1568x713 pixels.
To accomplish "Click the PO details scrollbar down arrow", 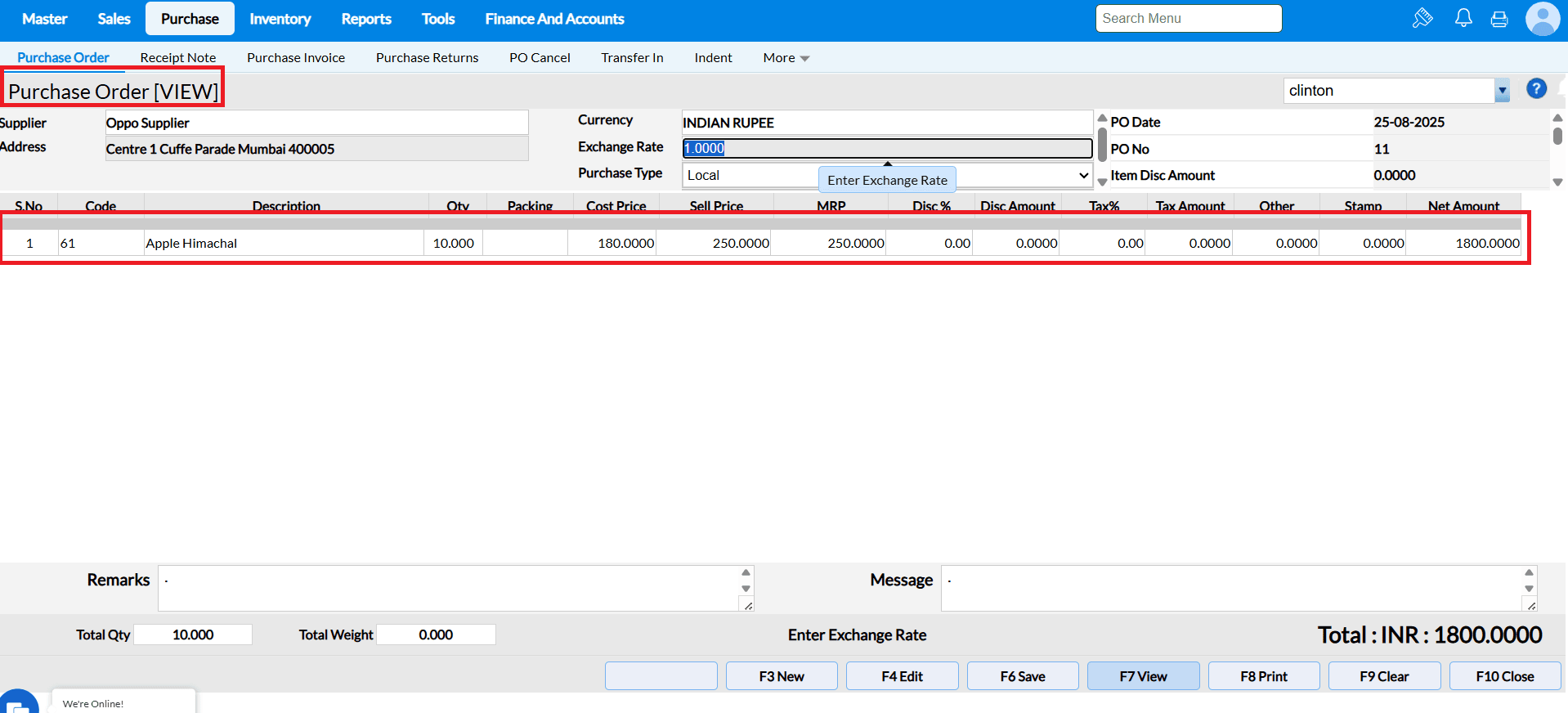I will pos(1557,182).
